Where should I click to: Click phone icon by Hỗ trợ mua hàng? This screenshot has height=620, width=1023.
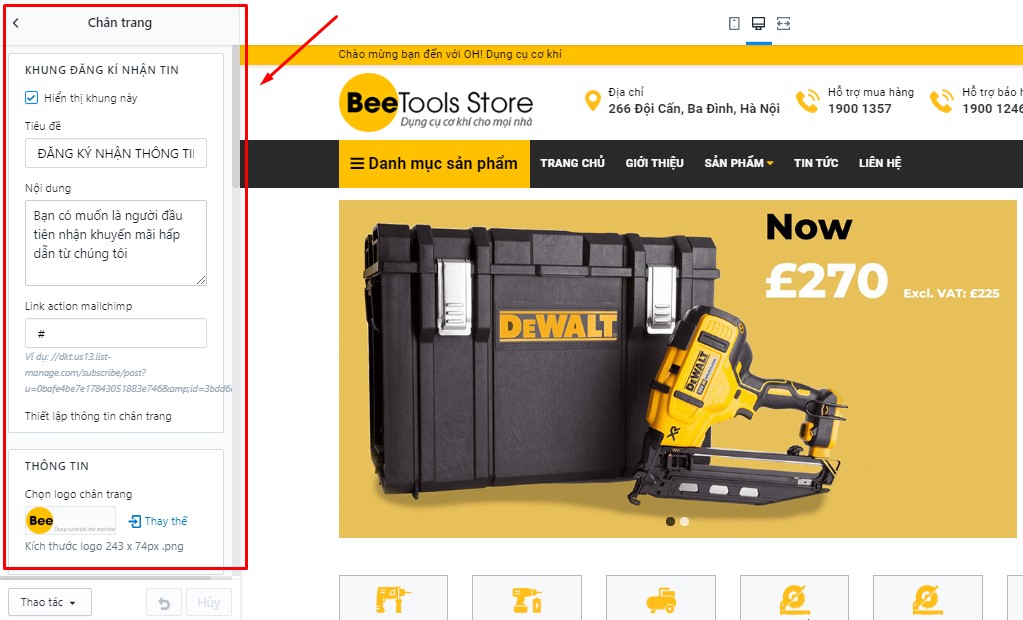(x=808, y=101)
